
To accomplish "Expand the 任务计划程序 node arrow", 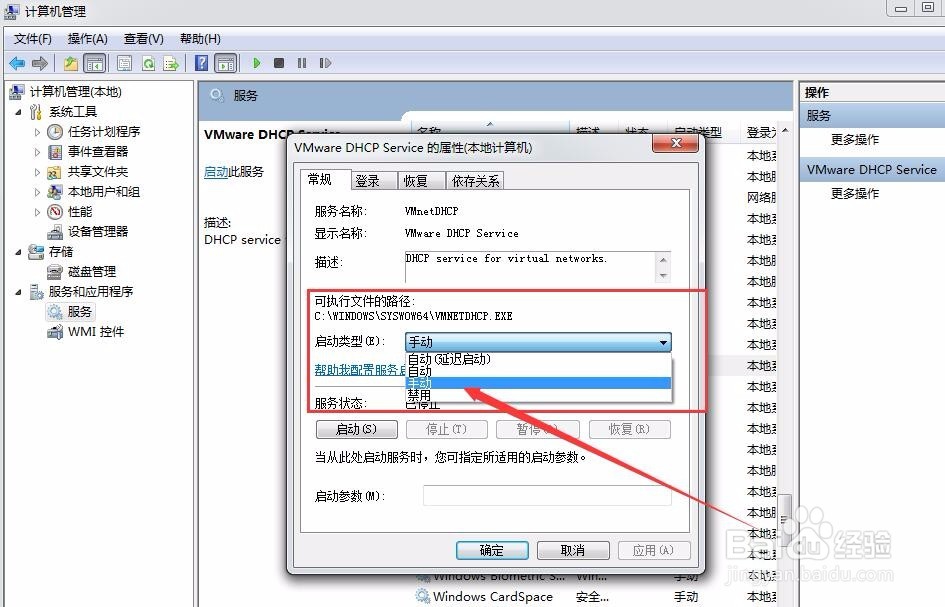I will [37, 132].
